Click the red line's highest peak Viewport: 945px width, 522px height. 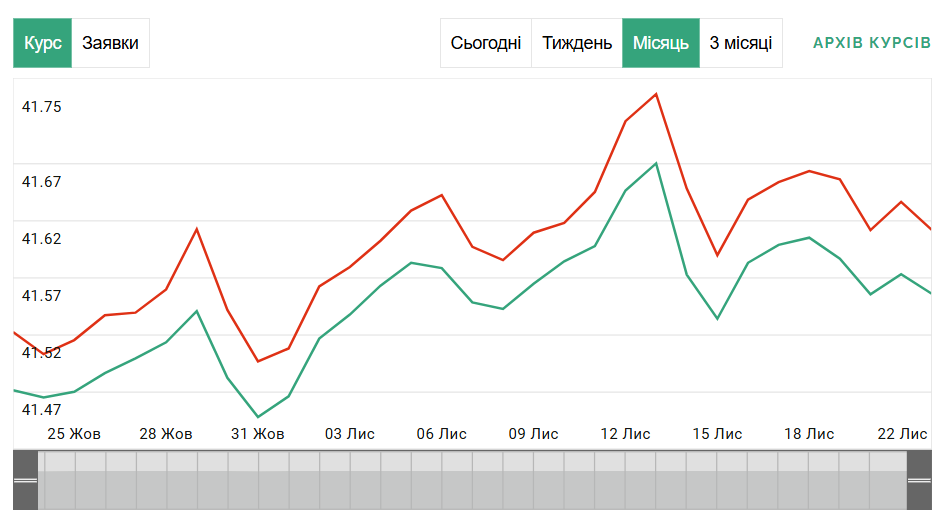(656, 94)
